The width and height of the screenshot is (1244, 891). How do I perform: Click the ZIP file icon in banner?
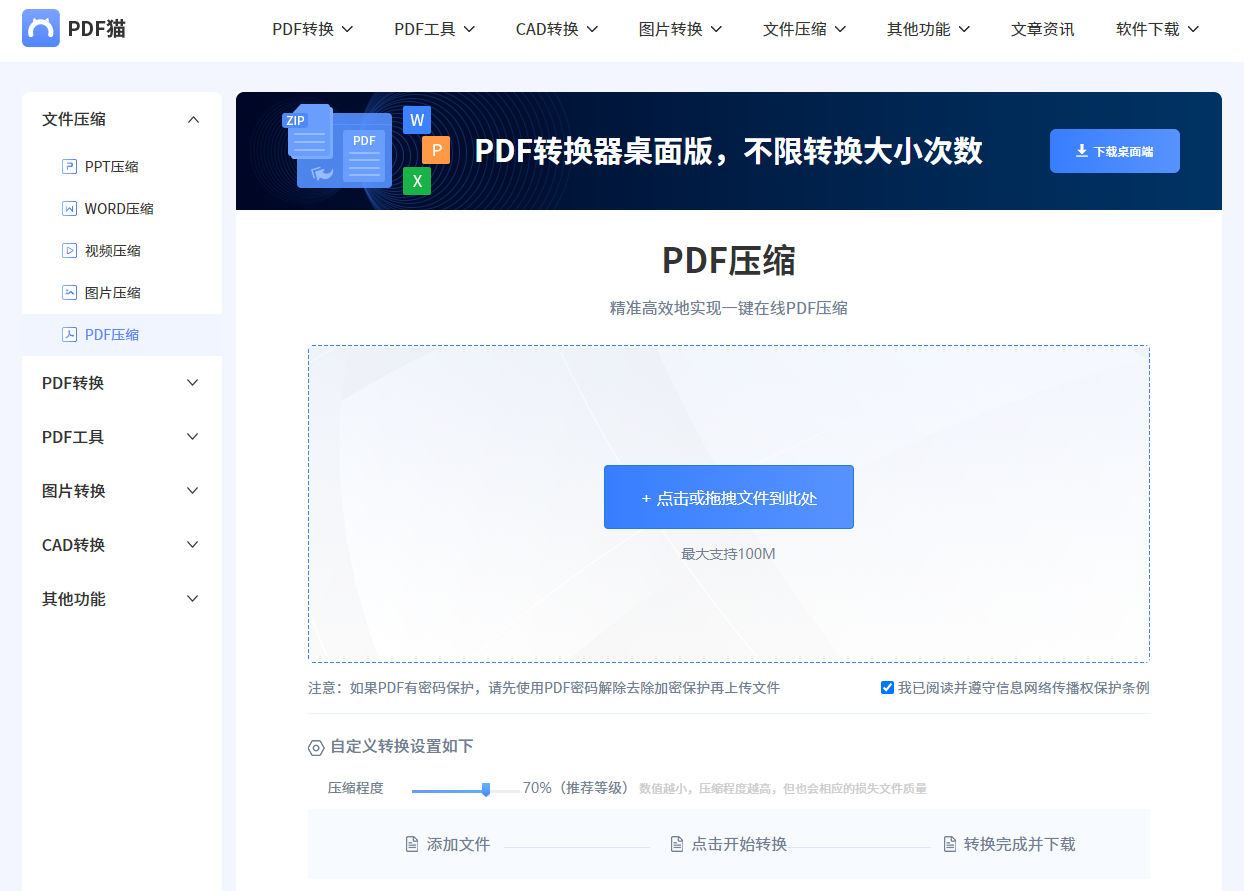click(308, 131)
